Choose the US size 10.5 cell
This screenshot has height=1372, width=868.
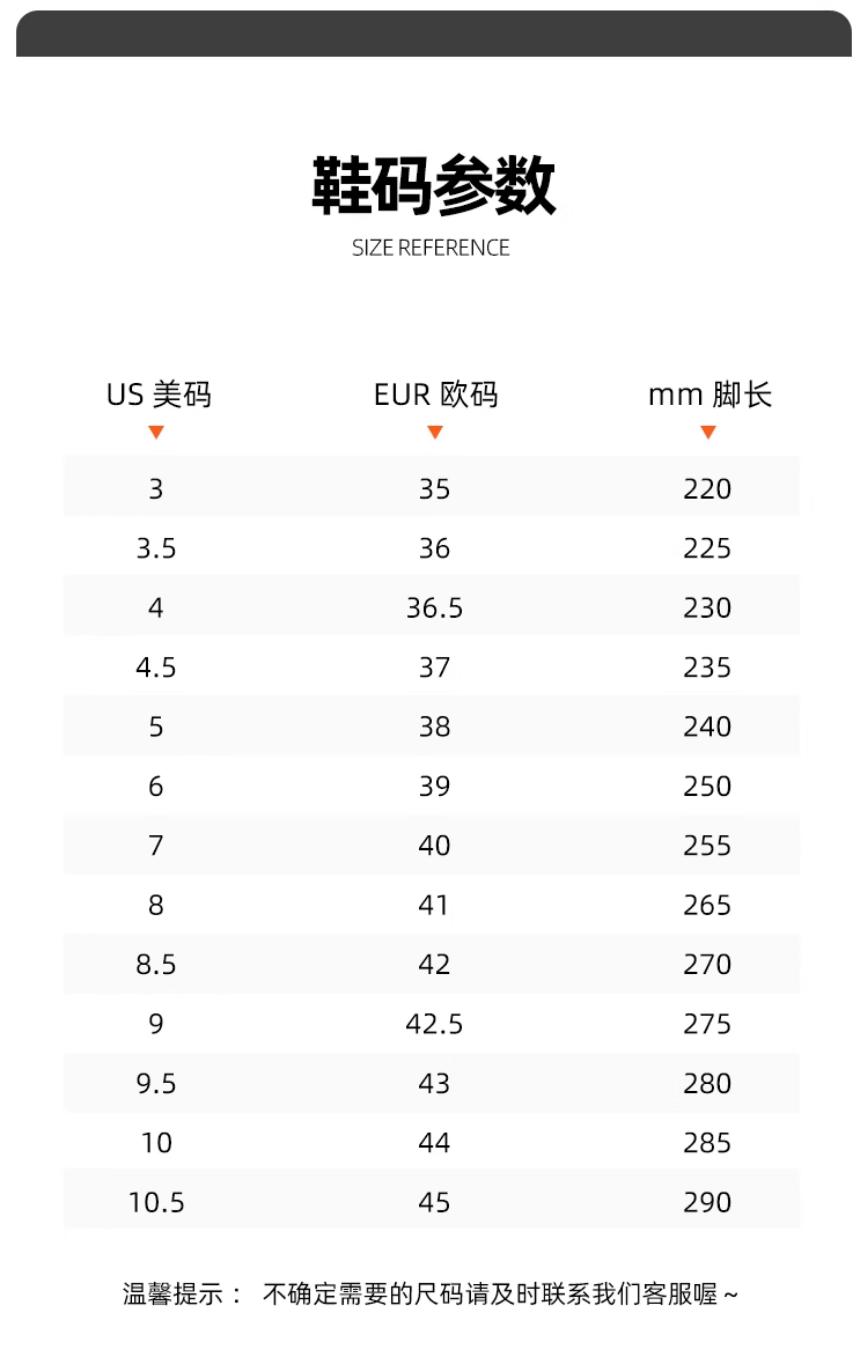[157, 1202]
